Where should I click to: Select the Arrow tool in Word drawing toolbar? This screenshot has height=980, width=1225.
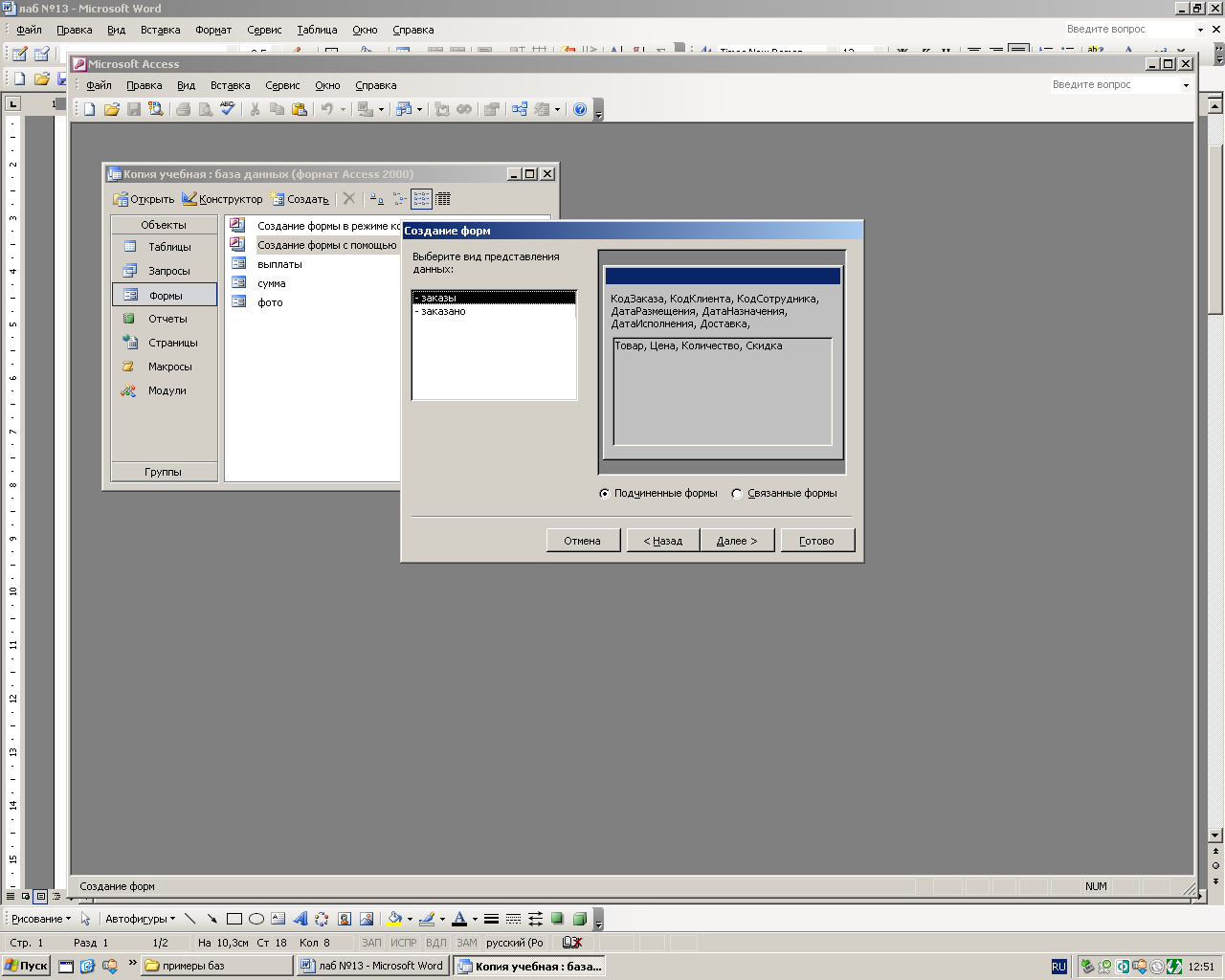pos(212,919)
